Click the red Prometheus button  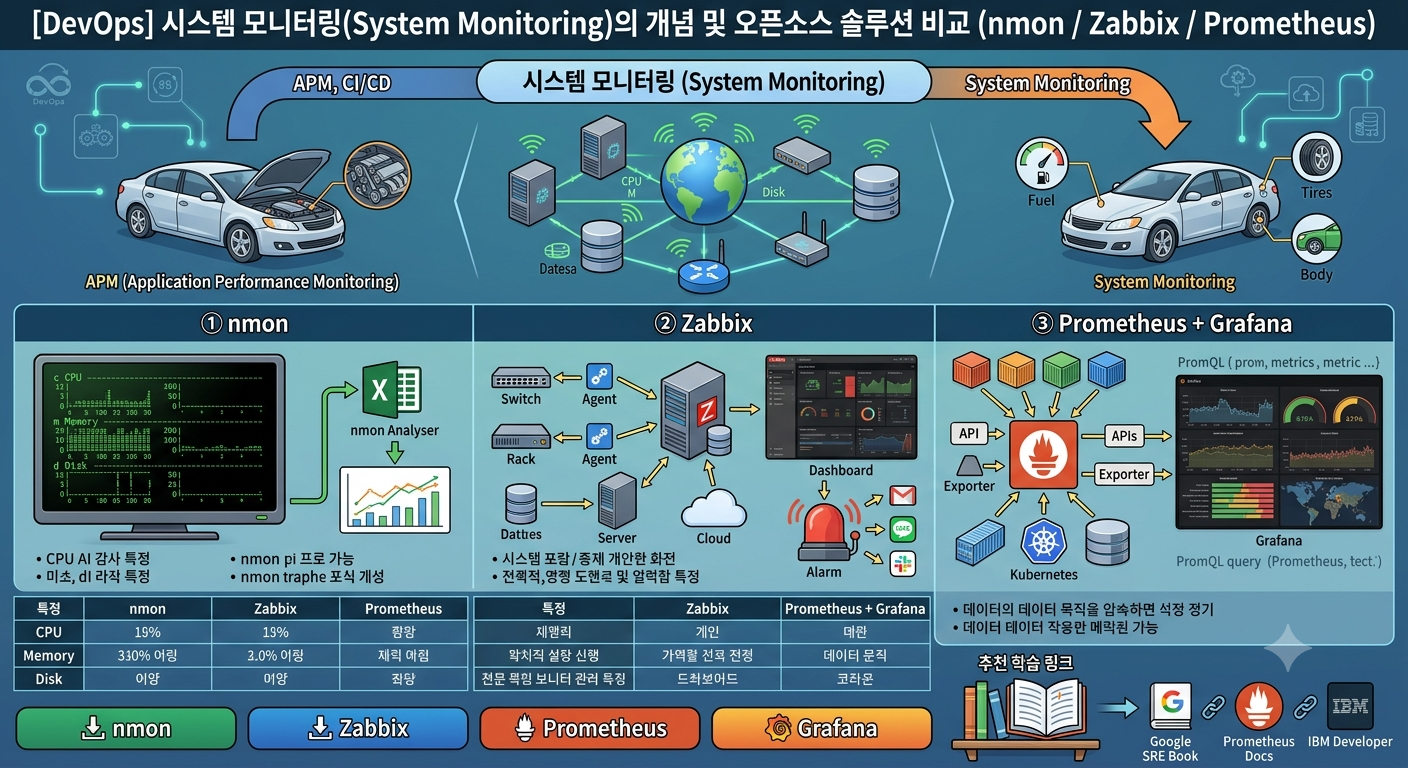pyautogui.click(x=589, y=728)
